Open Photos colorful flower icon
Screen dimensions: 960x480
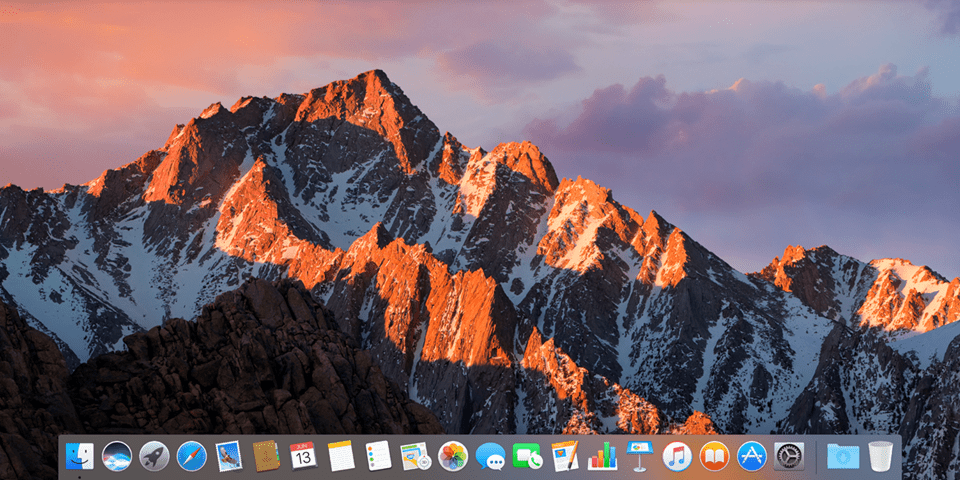pyautogui.click(x=453, y=456)
